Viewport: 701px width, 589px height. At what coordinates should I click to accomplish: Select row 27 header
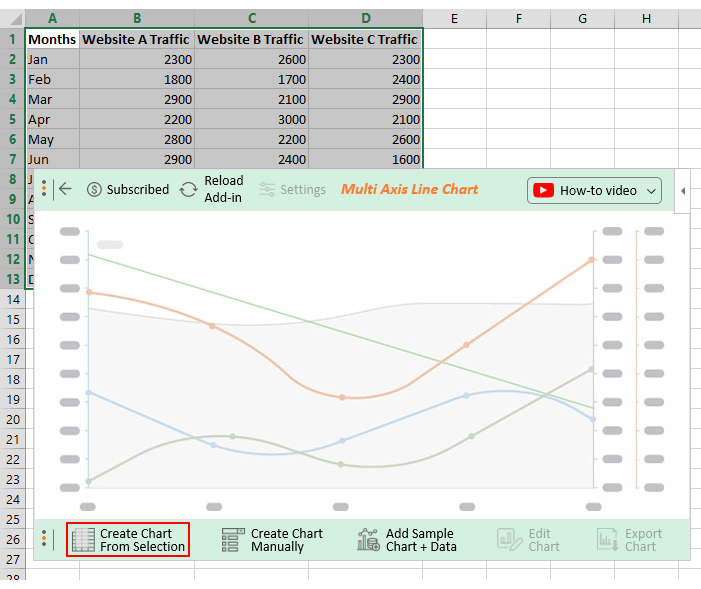point(13,559)
